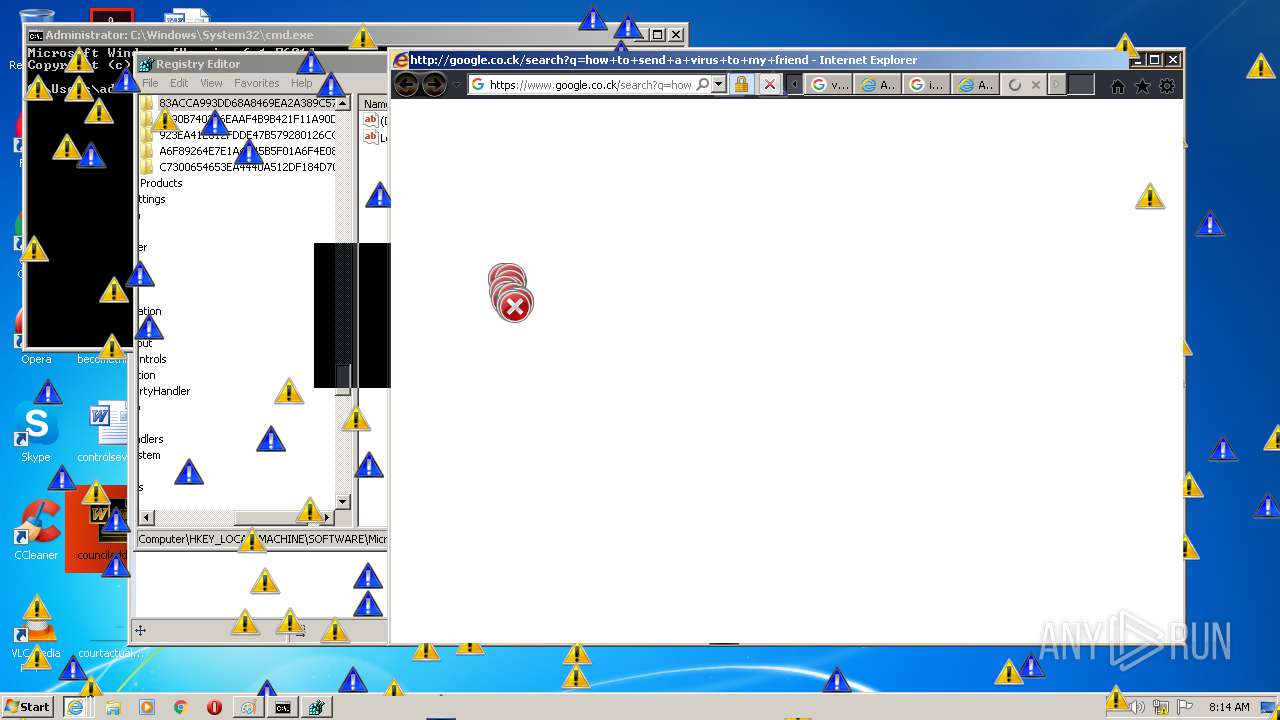This screenshot has width=1280, height=720.
Task: Click the IE Home icon
Action: [x=1118, y=86]
